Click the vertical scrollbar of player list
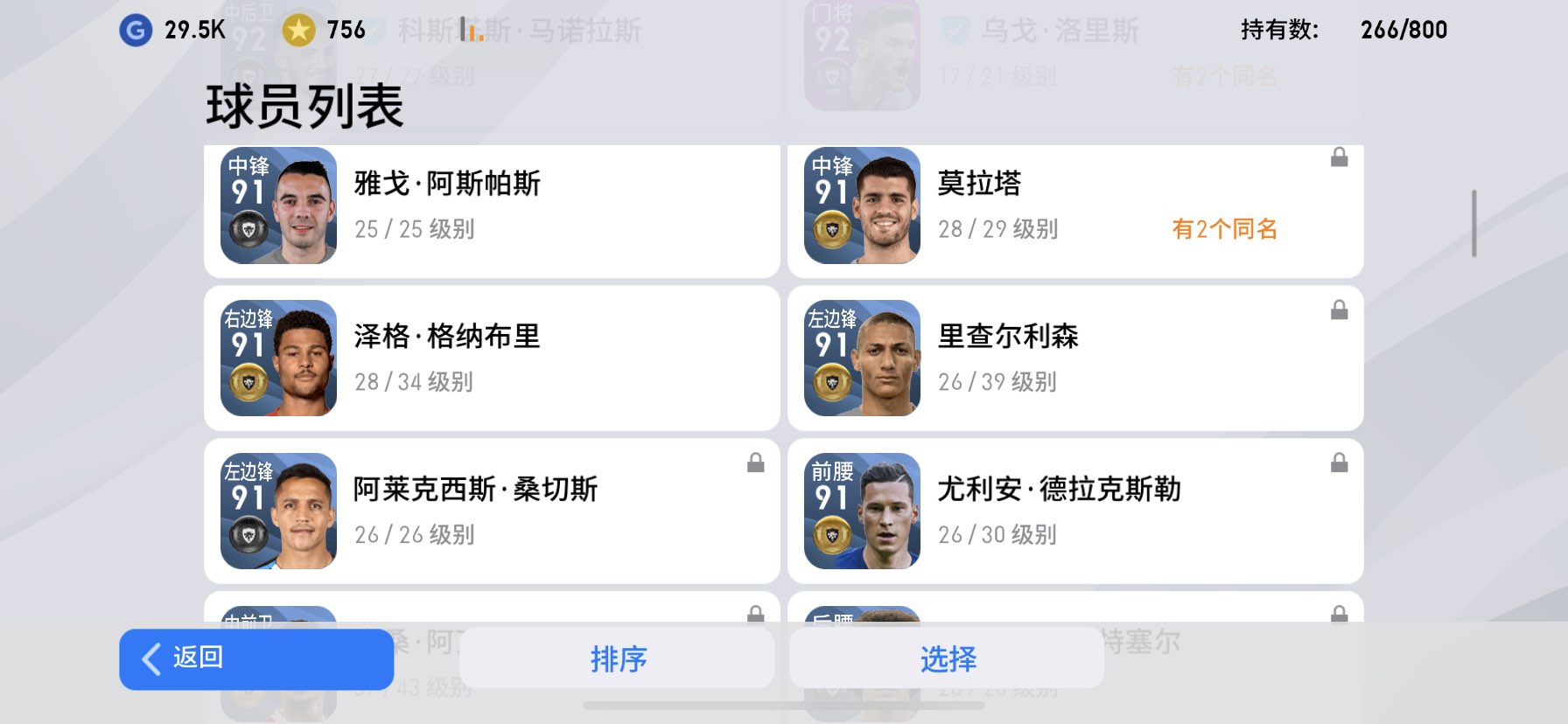The image size is (1568, 724). coord(1474,223)
